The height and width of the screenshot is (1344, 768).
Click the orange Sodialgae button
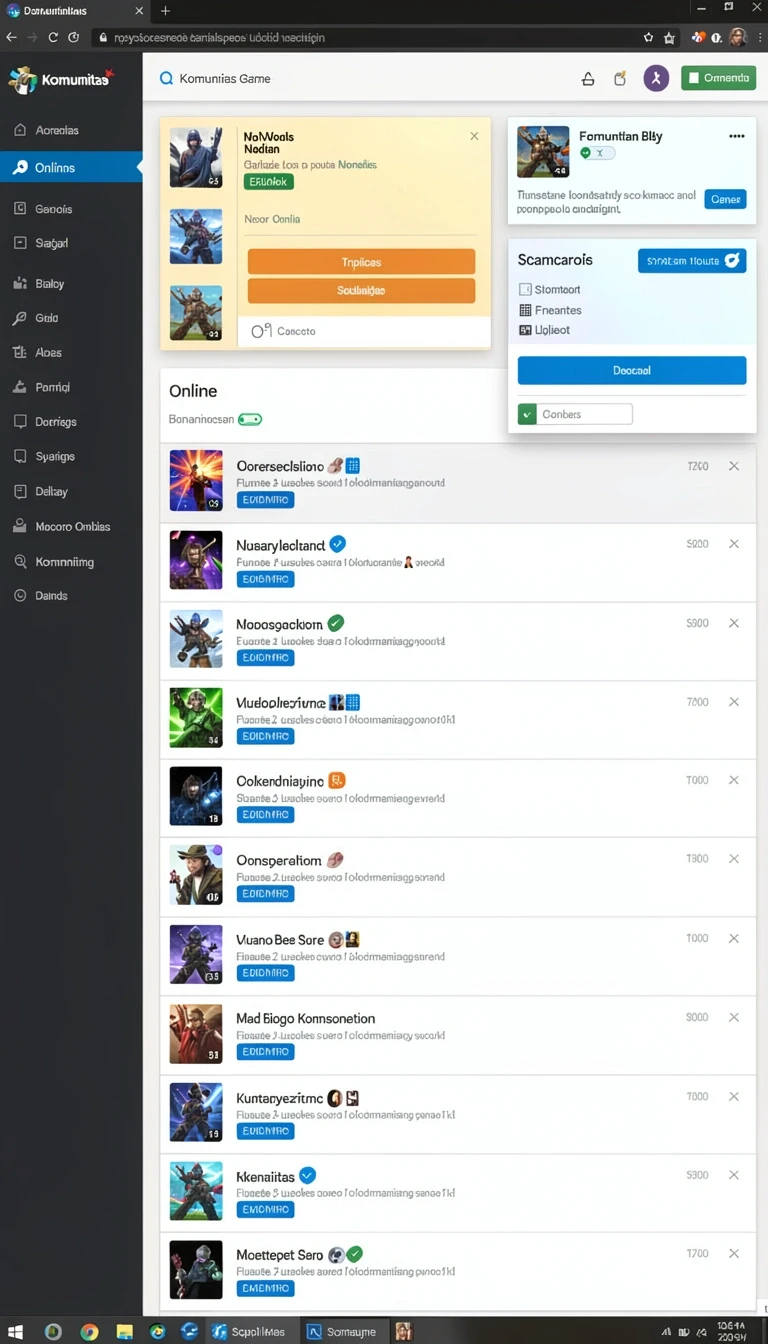click(361, 291)
